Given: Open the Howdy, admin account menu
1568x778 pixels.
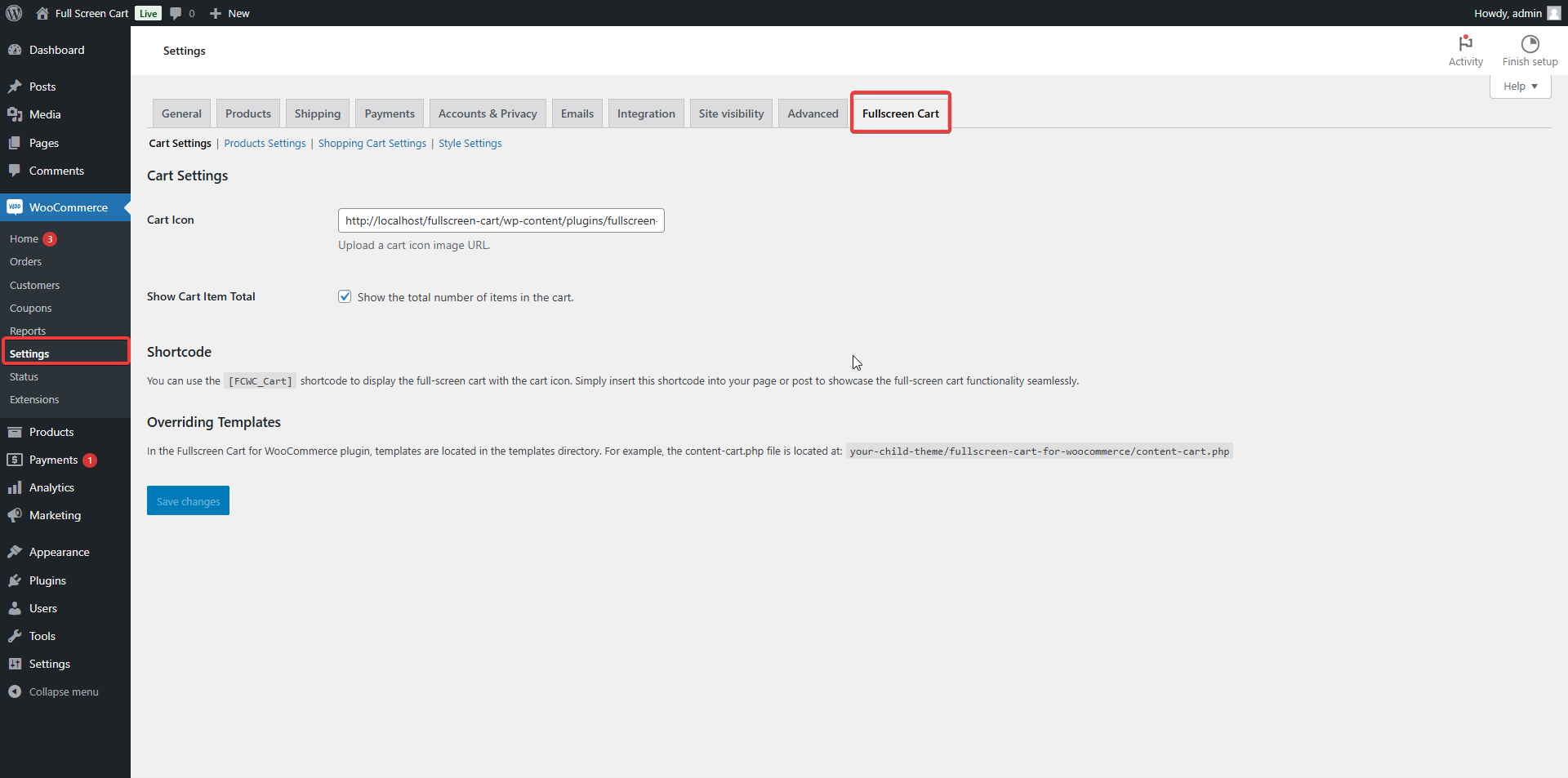Looking at the screenshot, I should pos(1516,13).
